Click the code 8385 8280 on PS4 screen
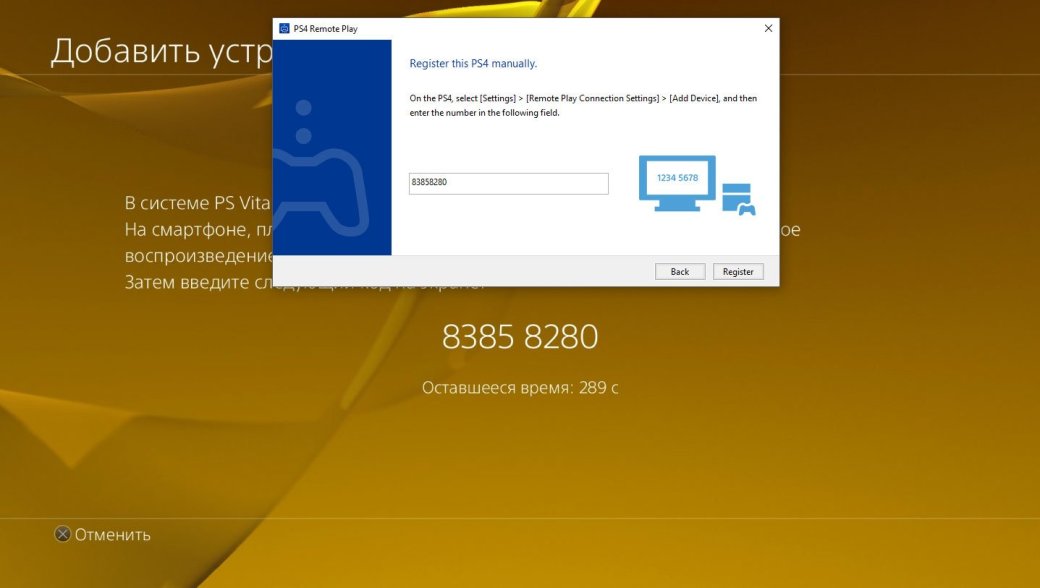This screenshot has height=588, width=1040. point(520,337)
